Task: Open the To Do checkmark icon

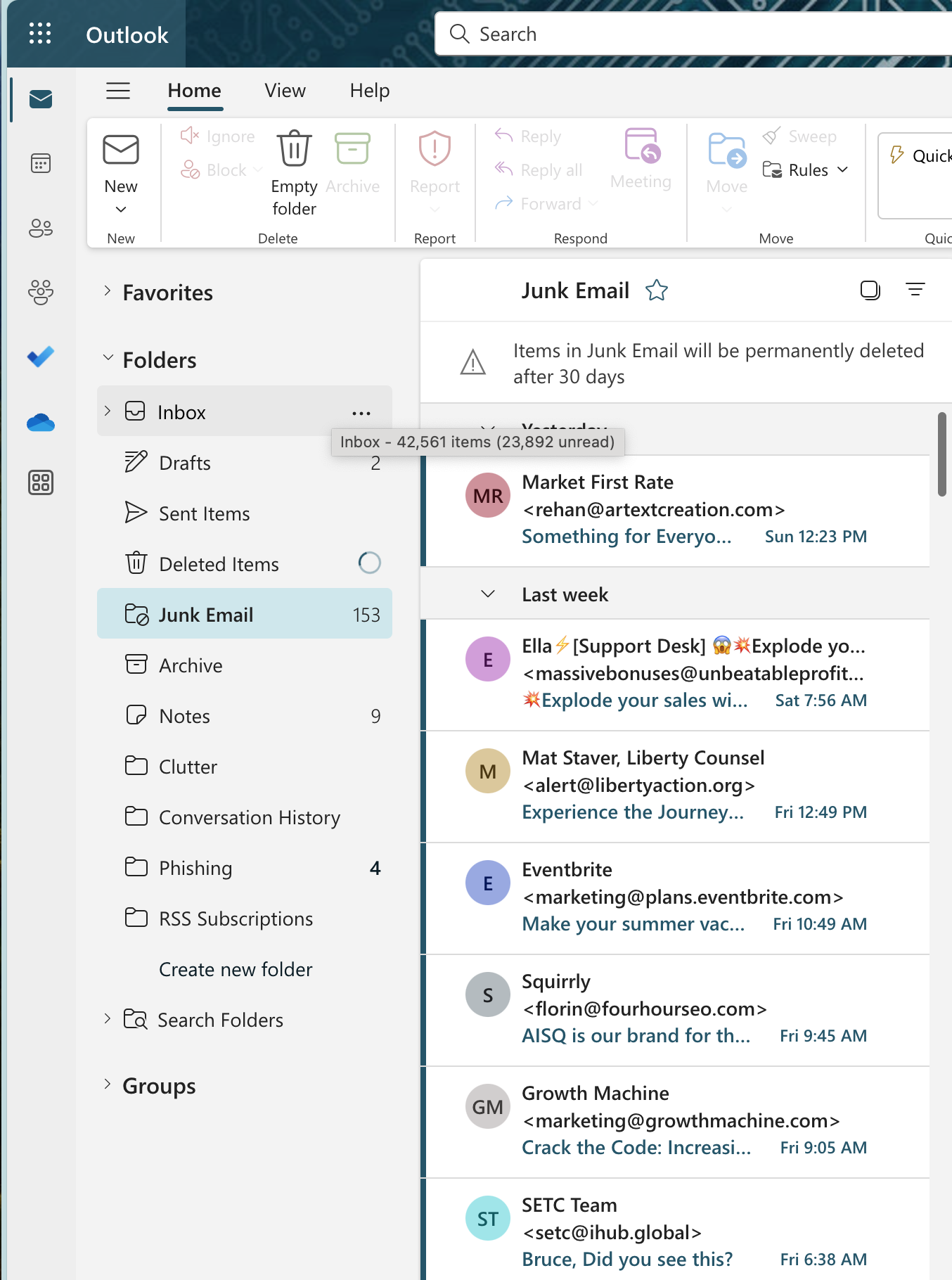Action: point(41,357)
